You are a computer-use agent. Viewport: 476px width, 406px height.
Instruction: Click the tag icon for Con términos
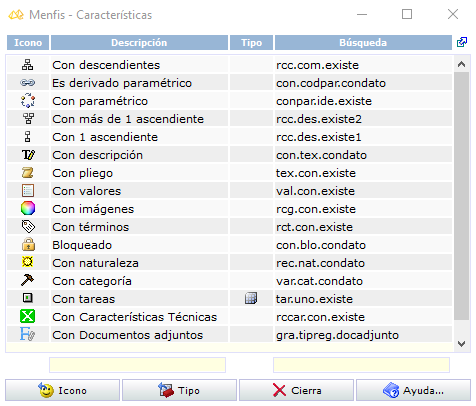pyautogui.click(x=28, y=227)
